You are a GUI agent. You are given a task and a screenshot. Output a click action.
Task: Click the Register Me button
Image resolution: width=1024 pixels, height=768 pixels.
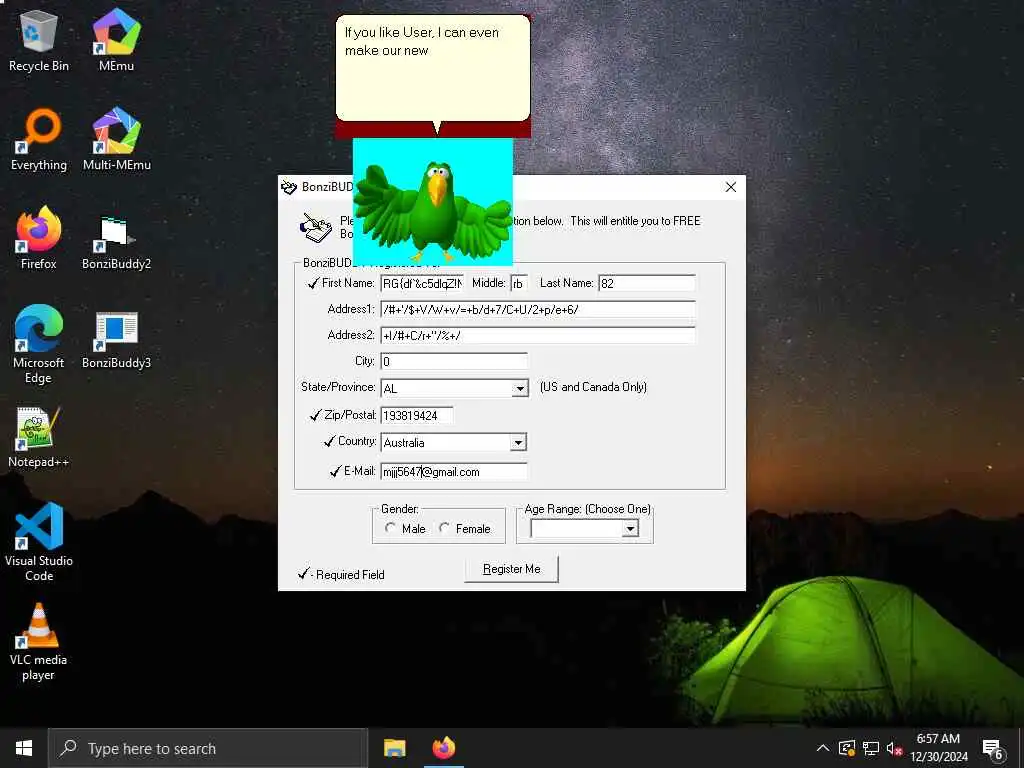coord(511,569)
